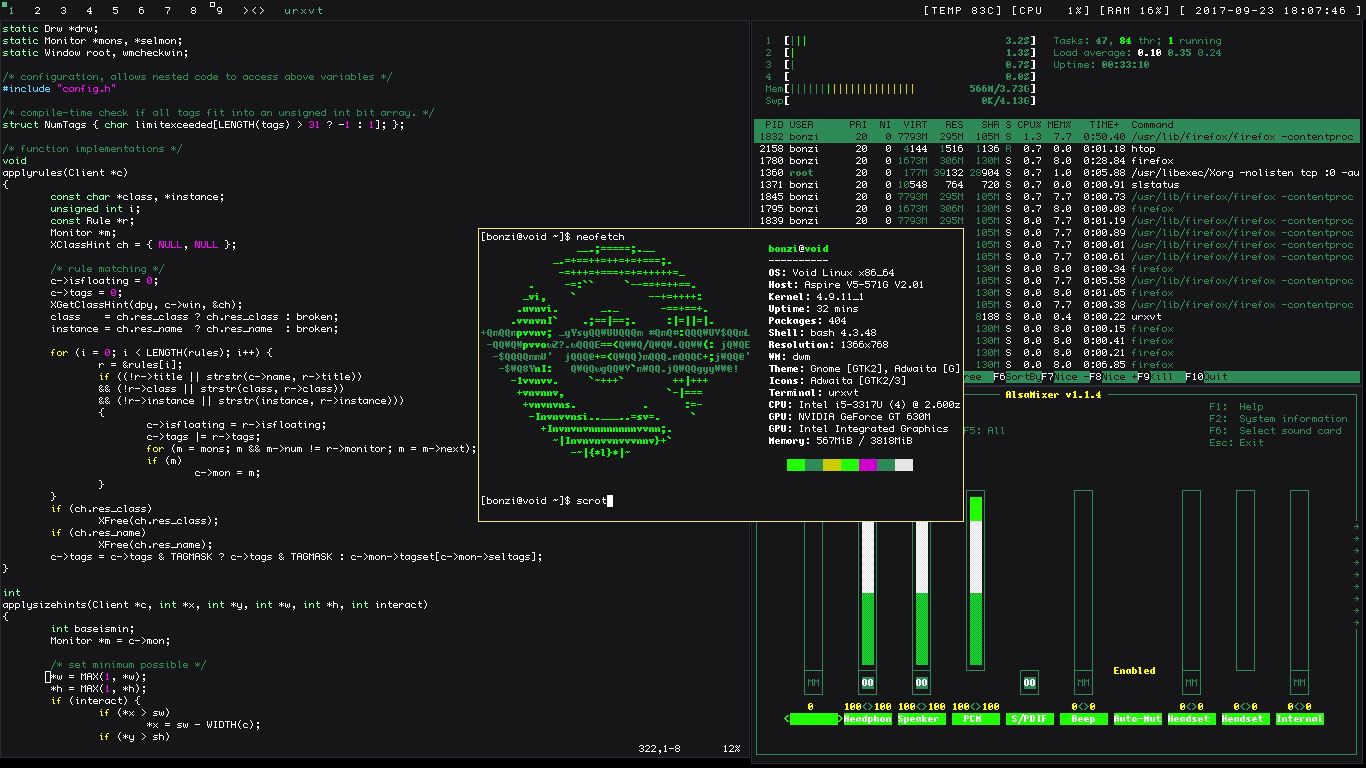Image resolution: width=1366 pixels, height=768 pixels.
Task: Click Esc: Exit in AlsaMixer
Action: [1236, 443]
